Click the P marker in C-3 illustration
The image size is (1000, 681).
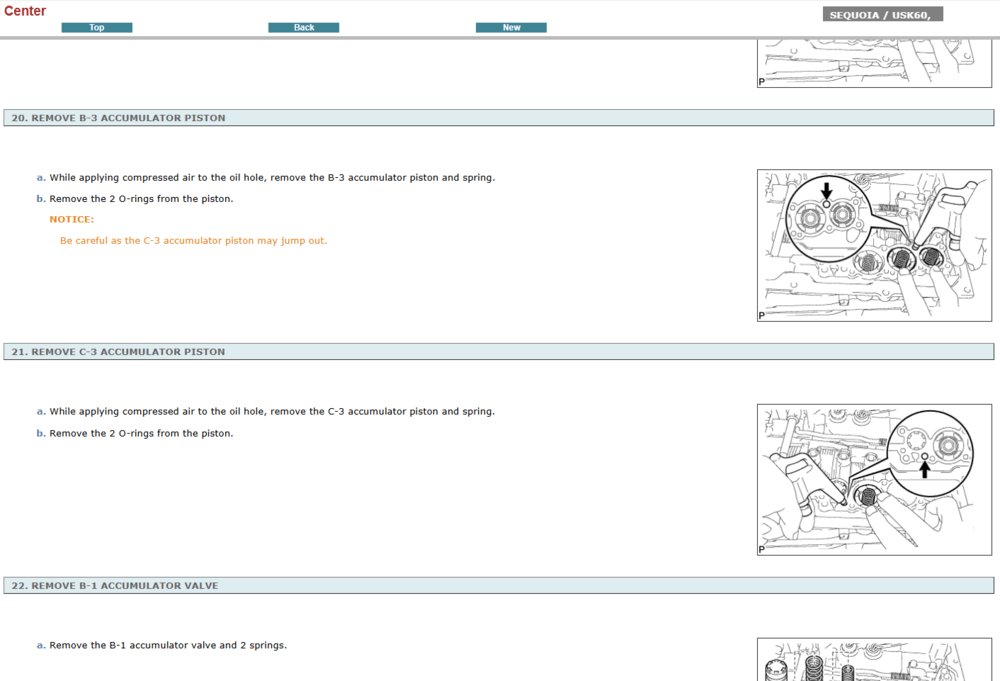(762, 549)
